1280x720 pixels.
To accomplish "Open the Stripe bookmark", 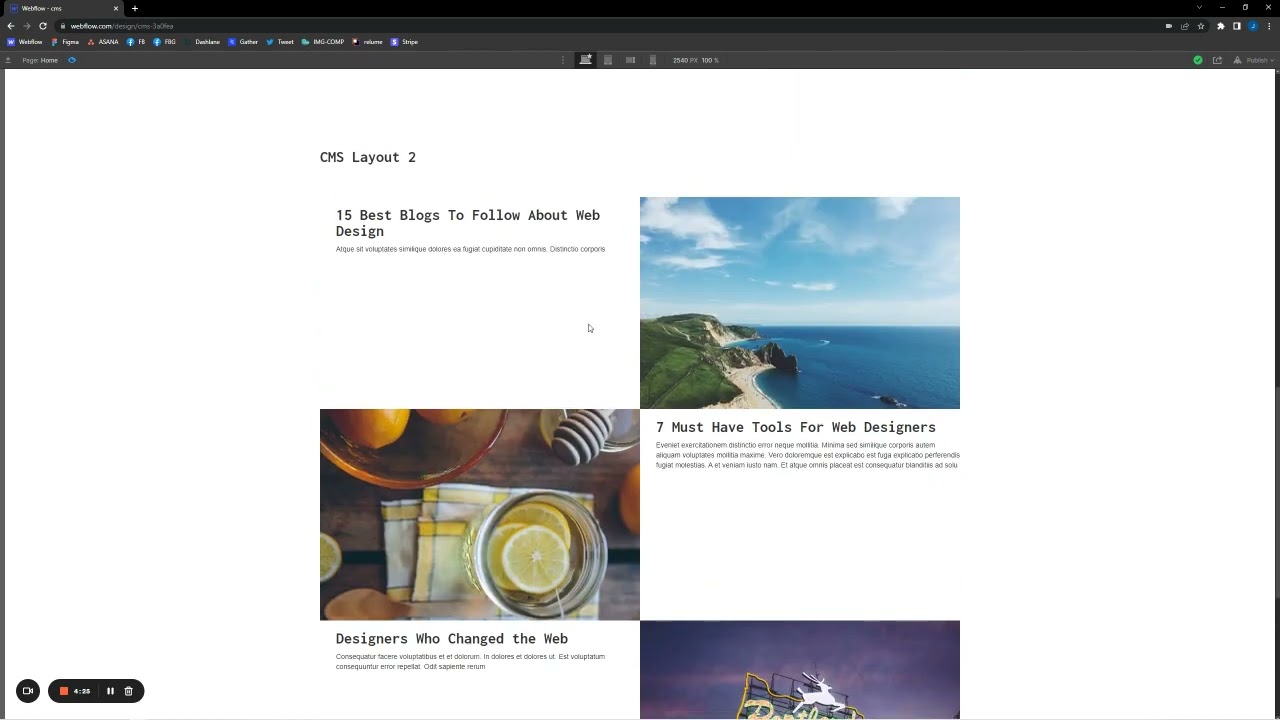I will 405,42.
